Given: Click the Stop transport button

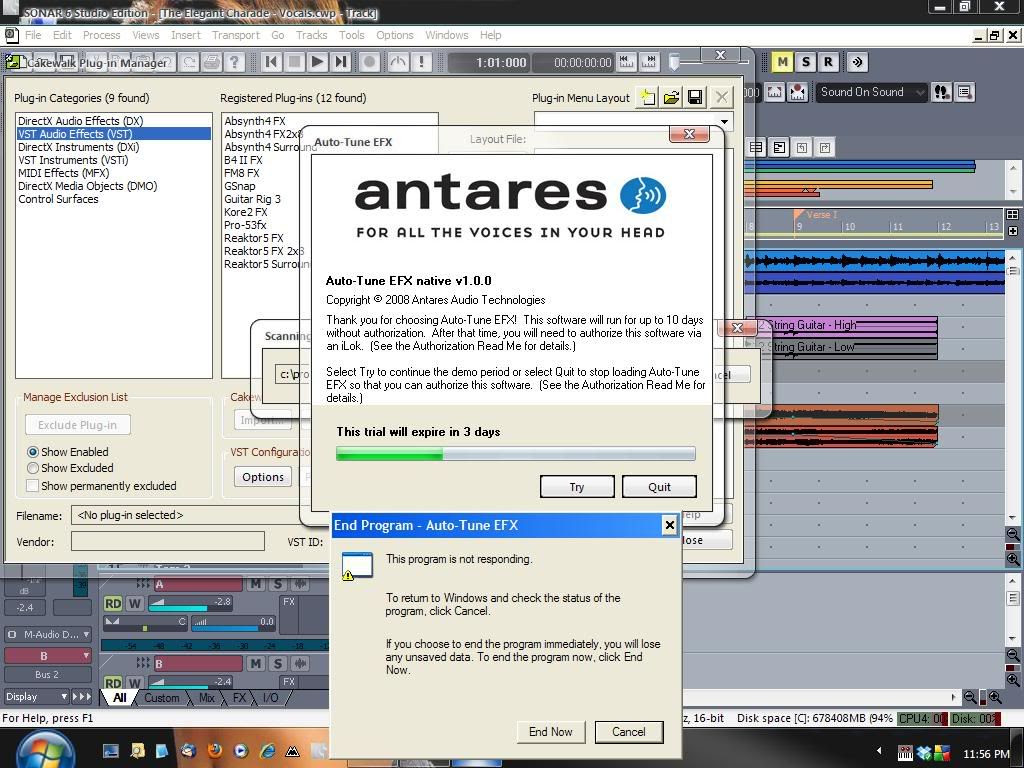Looking at the screenshot, I should click(295, 62).
